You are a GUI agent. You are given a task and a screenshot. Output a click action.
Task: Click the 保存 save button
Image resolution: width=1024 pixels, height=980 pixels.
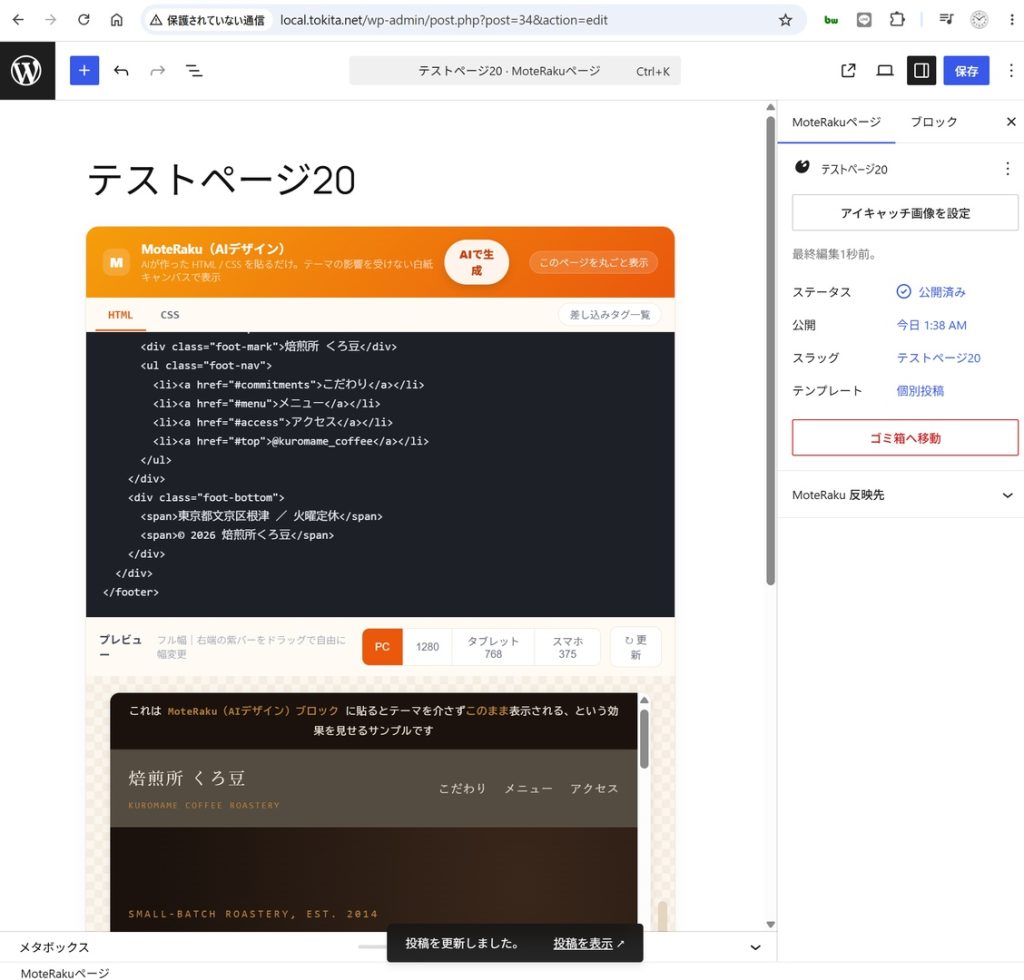tap(966, 71)
